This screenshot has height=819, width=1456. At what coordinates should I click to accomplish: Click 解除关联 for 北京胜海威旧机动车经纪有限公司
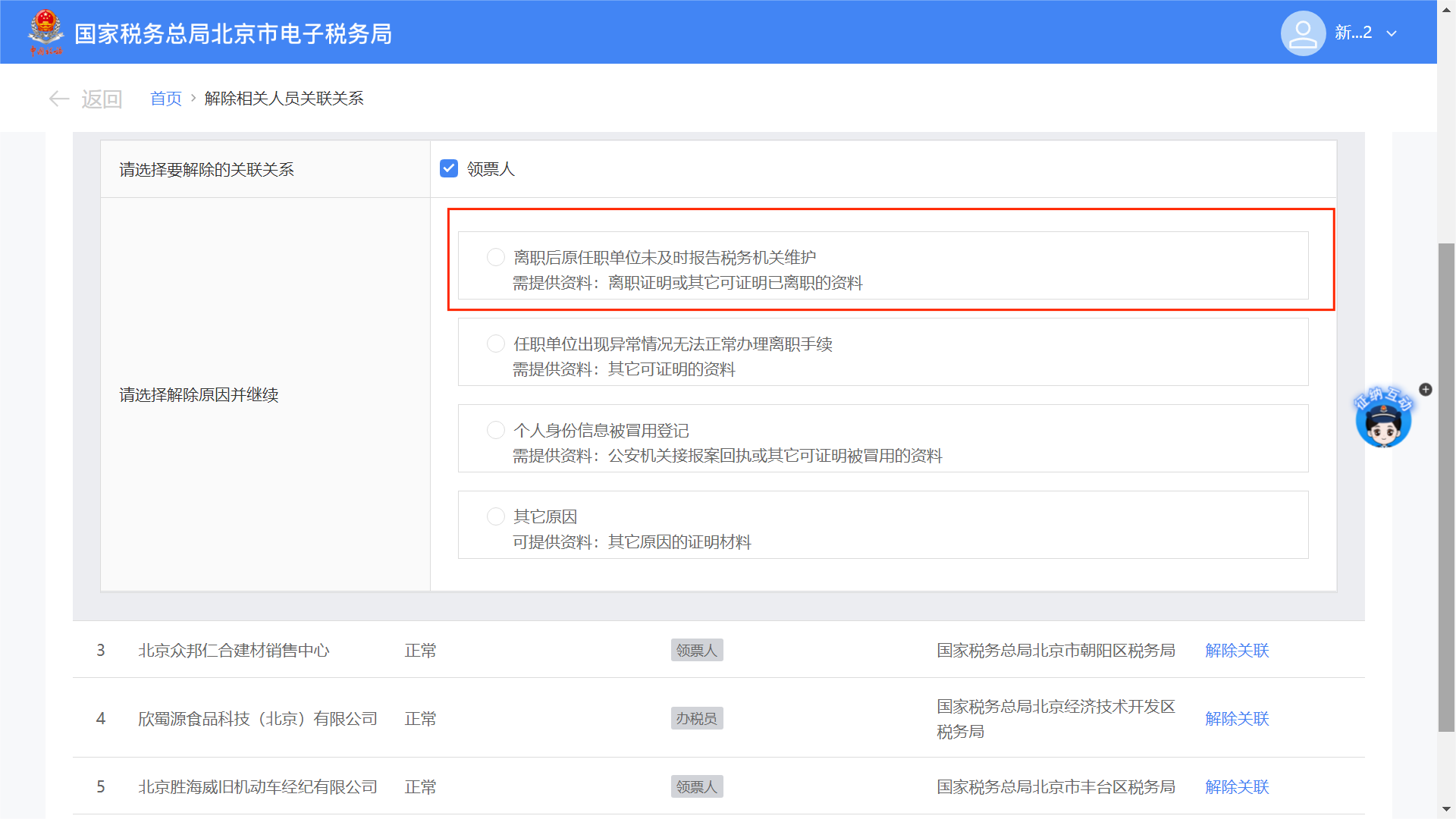[x=1237, y=786]
